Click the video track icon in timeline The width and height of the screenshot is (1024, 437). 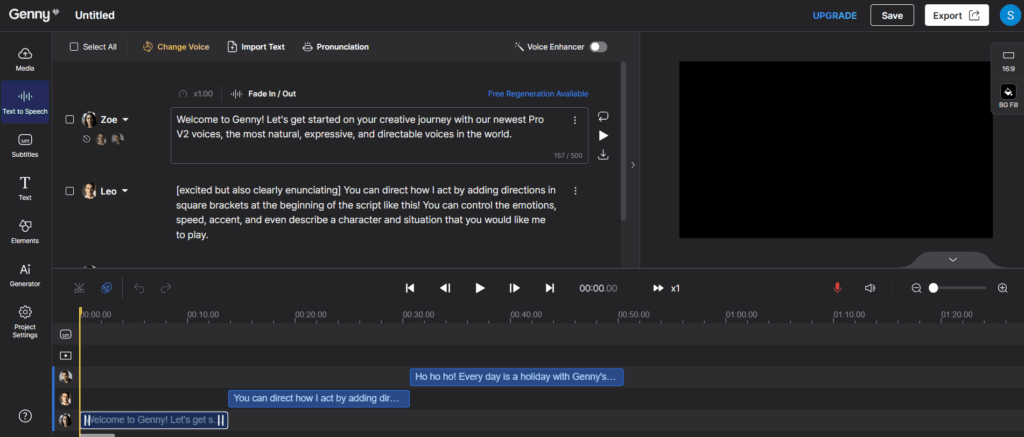pos(65,356)
